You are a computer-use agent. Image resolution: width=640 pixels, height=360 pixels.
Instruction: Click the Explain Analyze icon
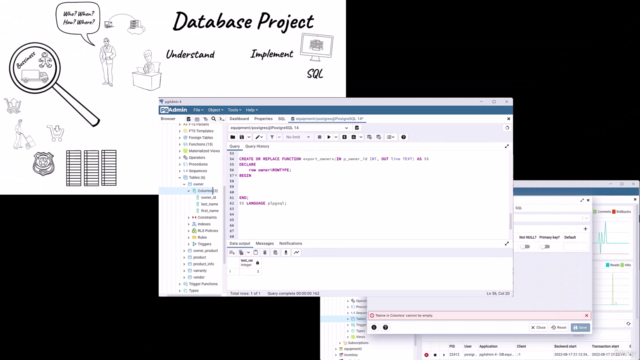354,137
